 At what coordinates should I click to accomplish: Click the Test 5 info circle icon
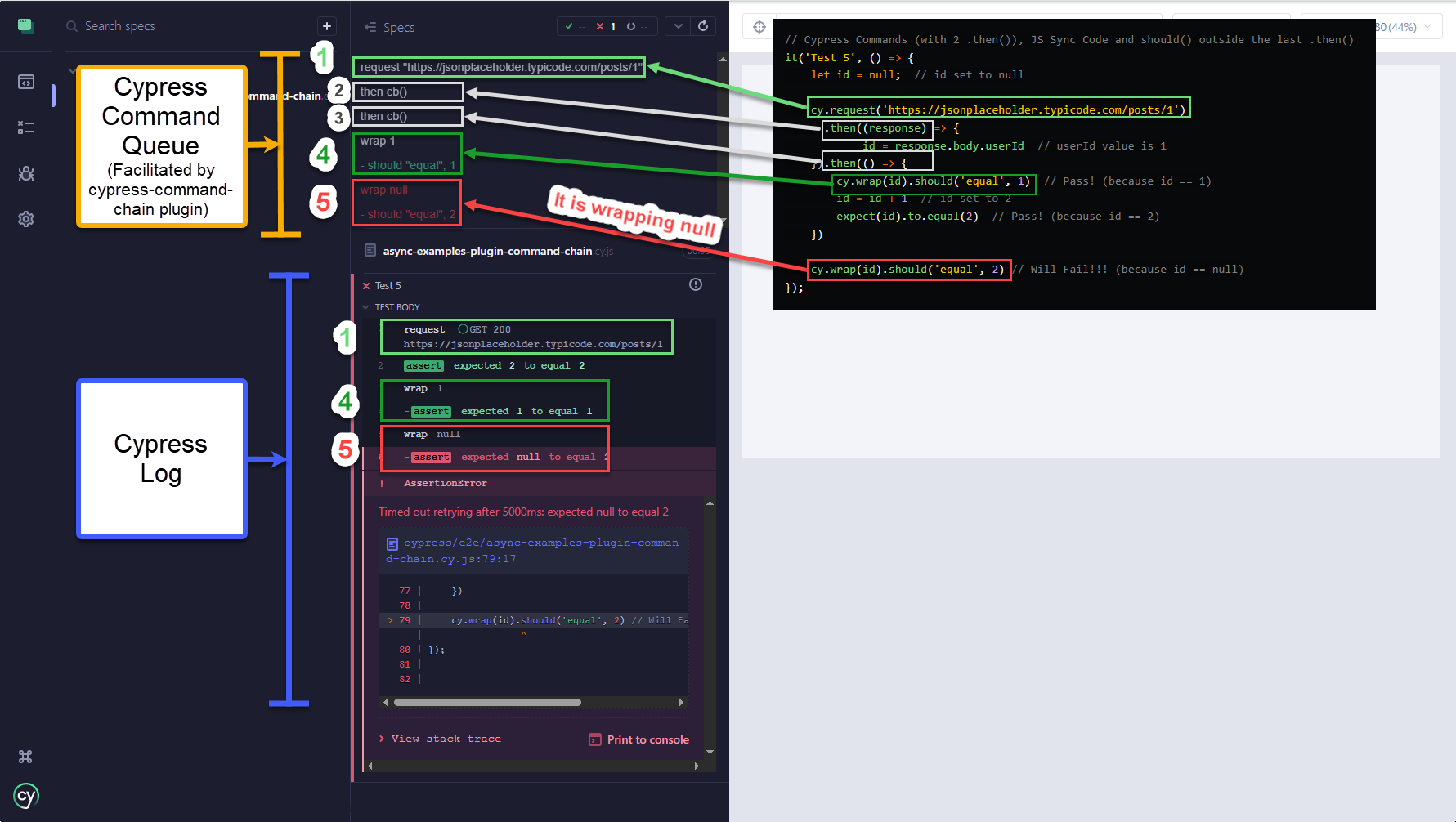point(696,284)
